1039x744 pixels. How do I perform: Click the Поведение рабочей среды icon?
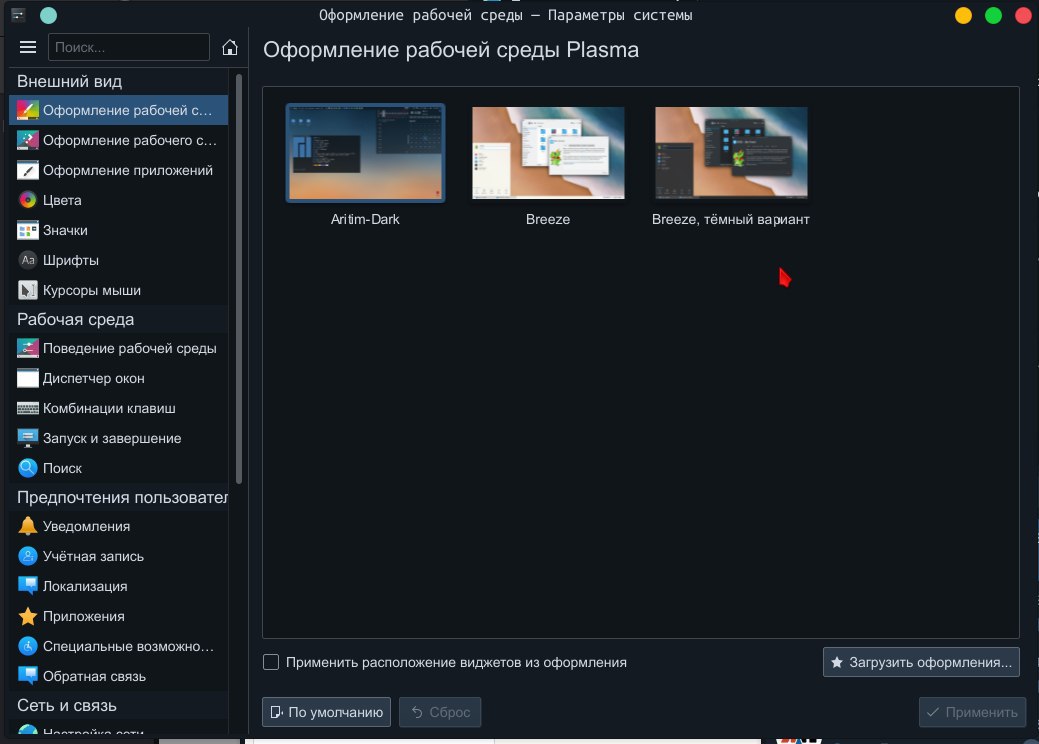(28, 348)
